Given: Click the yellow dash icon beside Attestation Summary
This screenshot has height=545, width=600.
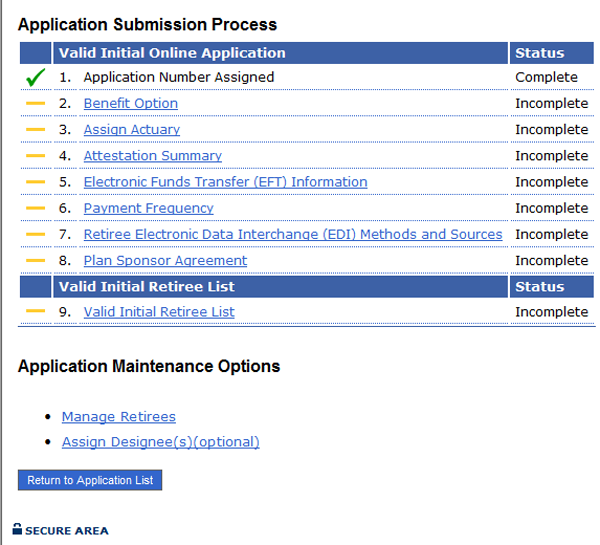Looking at the screenshot, I should click(x=35, y=156).
